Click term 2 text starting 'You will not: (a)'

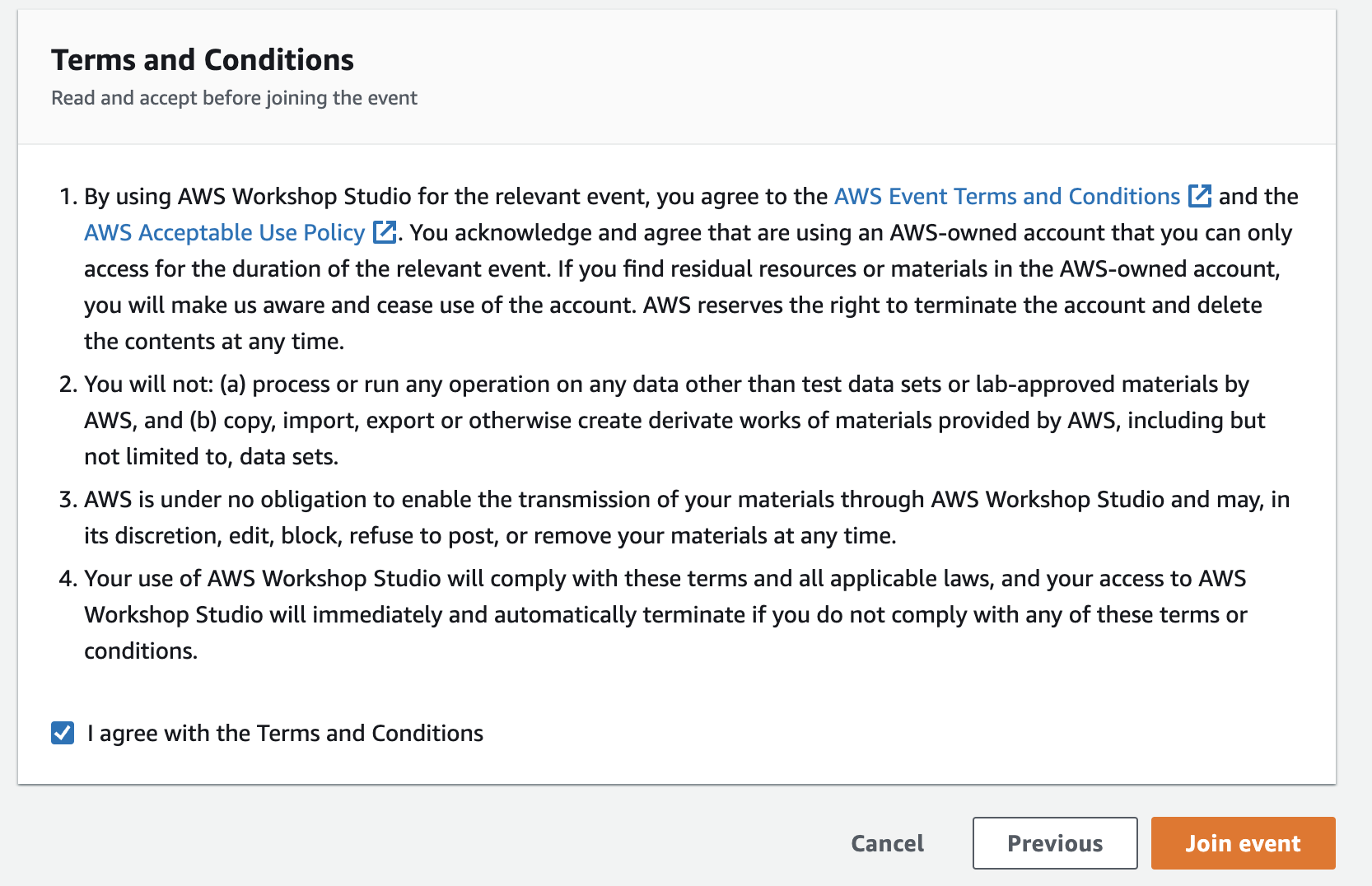(674, 420)
